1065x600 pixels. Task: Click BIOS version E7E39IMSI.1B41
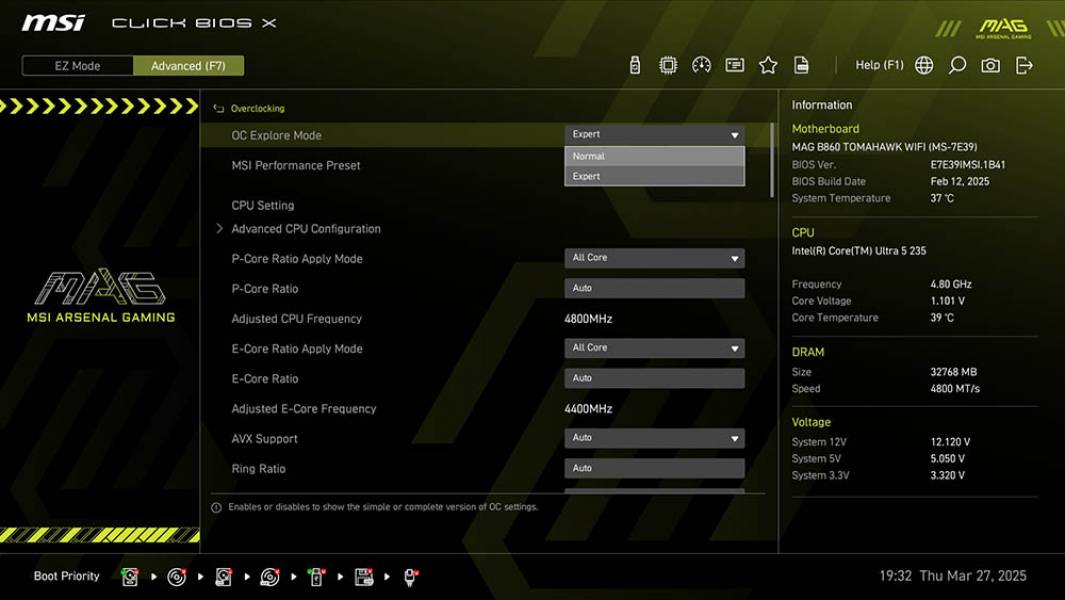(x=968, y=164)
